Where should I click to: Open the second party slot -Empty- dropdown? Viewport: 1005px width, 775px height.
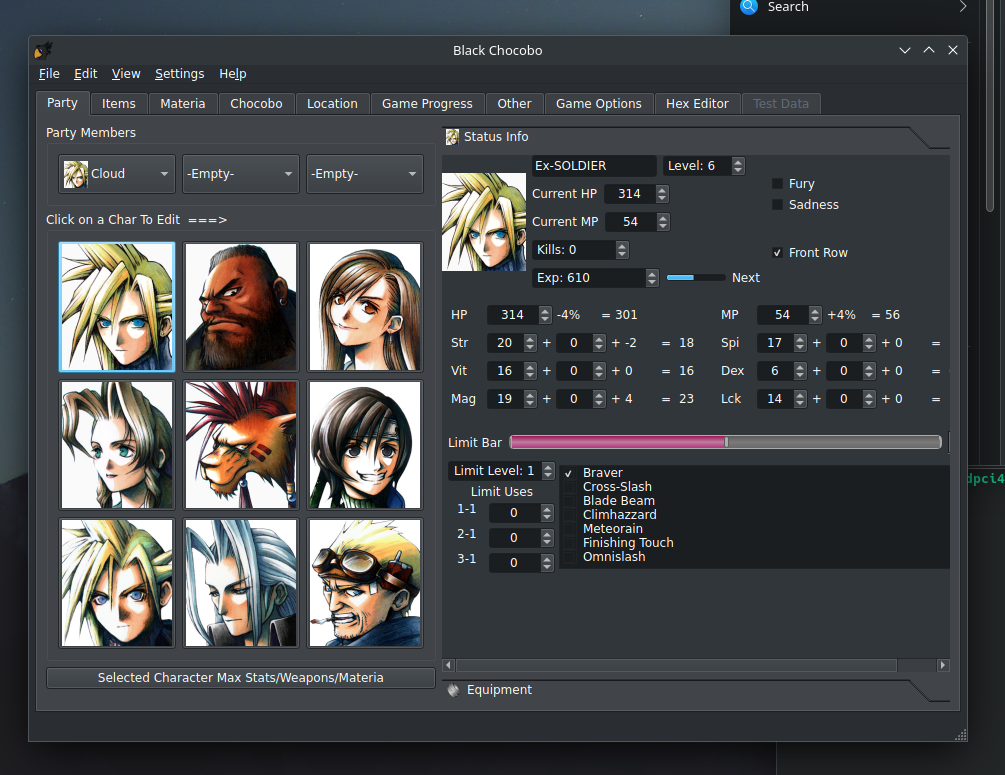[241, 174]
